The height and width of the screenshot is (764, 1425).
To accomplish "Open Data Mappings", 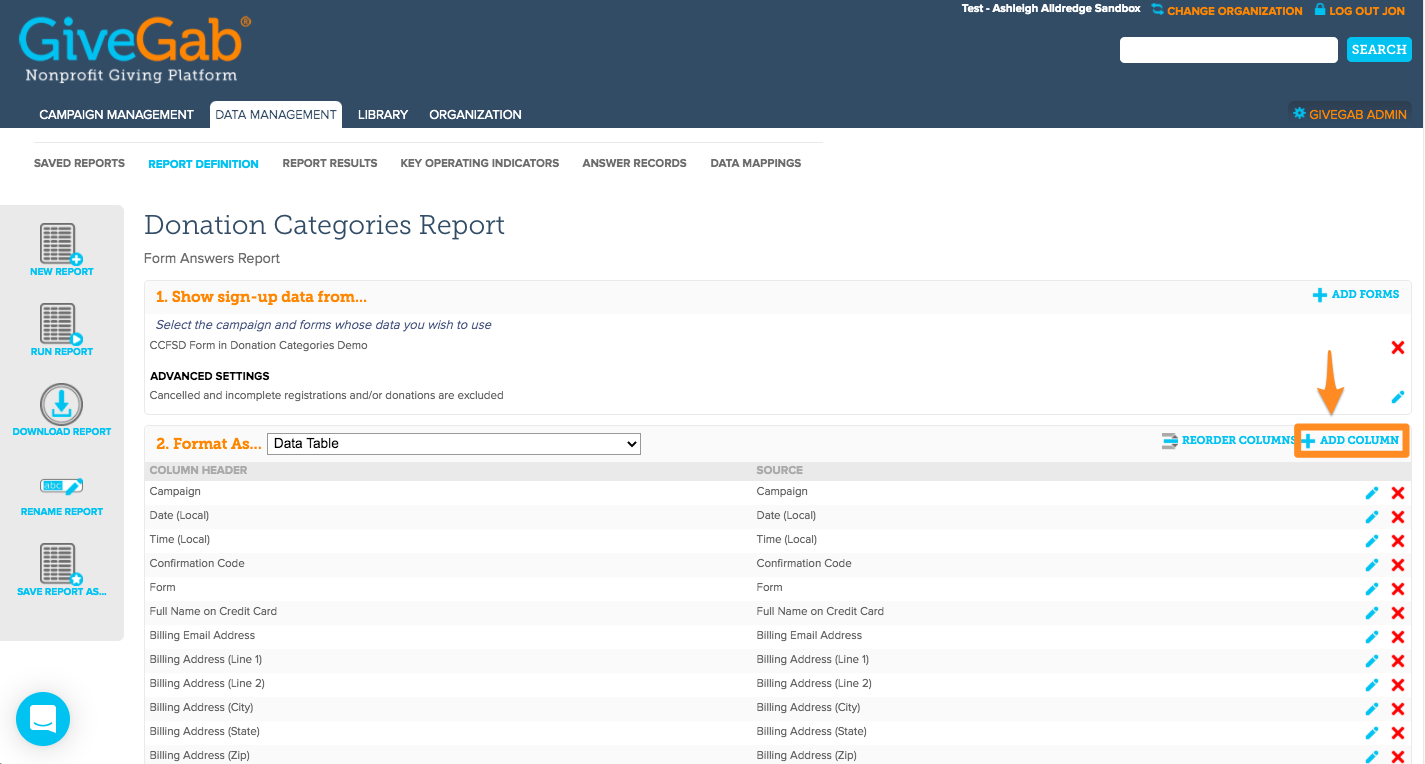I will [756, 163].
